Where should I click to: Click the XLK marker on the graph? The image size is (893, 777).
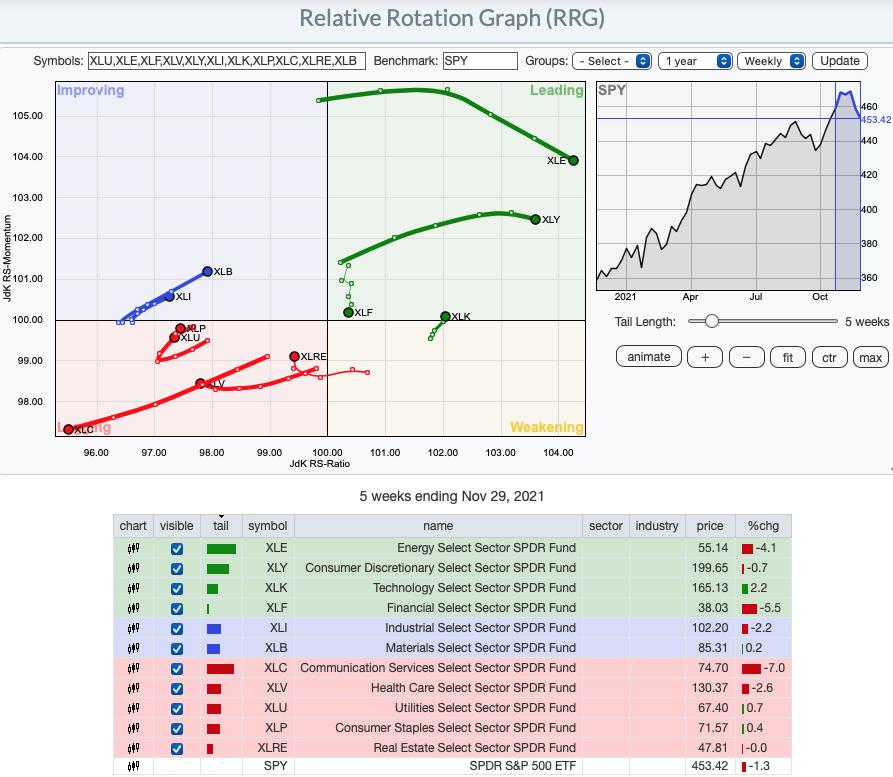(445, 316)
